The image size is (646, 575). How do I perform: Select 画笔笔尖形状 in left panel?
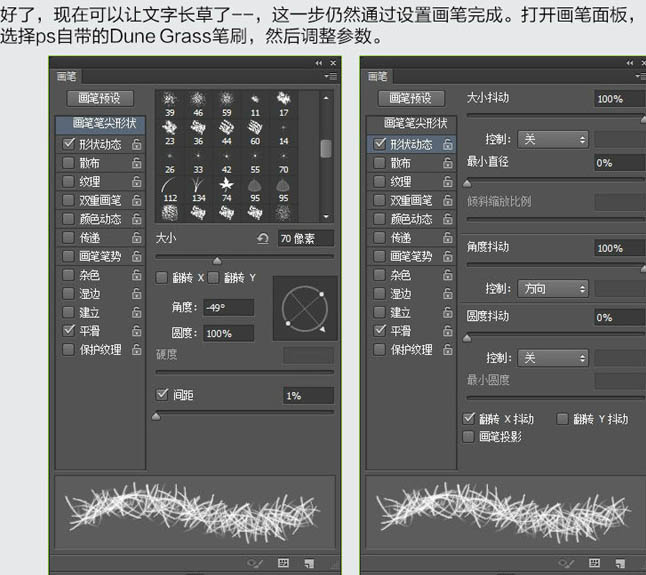pos(101,123)
